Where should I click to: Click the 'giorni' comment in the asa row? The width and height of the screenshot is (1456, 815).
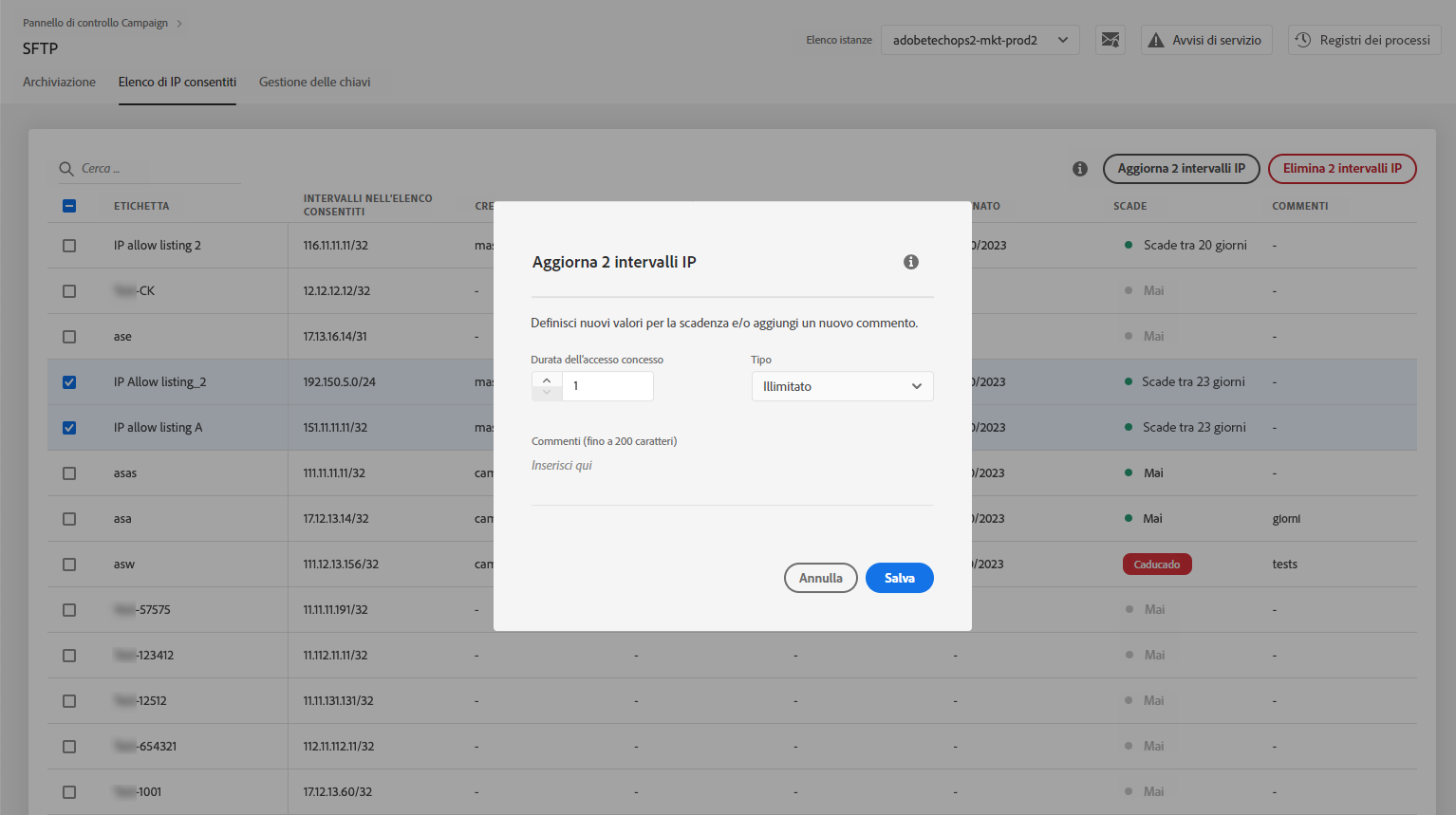click(1287, 519)
